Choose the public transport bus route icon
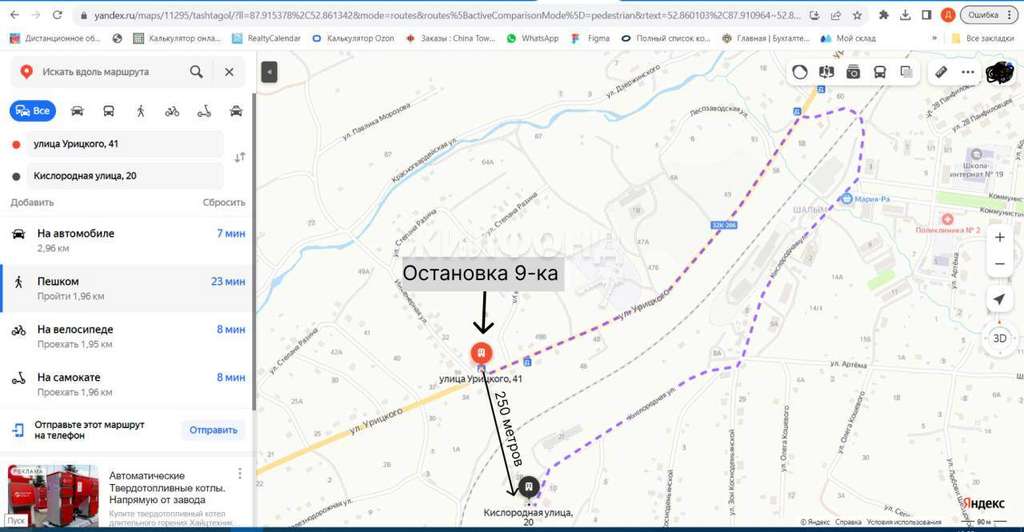Image resolution: width=1024 pixels, height=532 pixels. coord(108,111)
